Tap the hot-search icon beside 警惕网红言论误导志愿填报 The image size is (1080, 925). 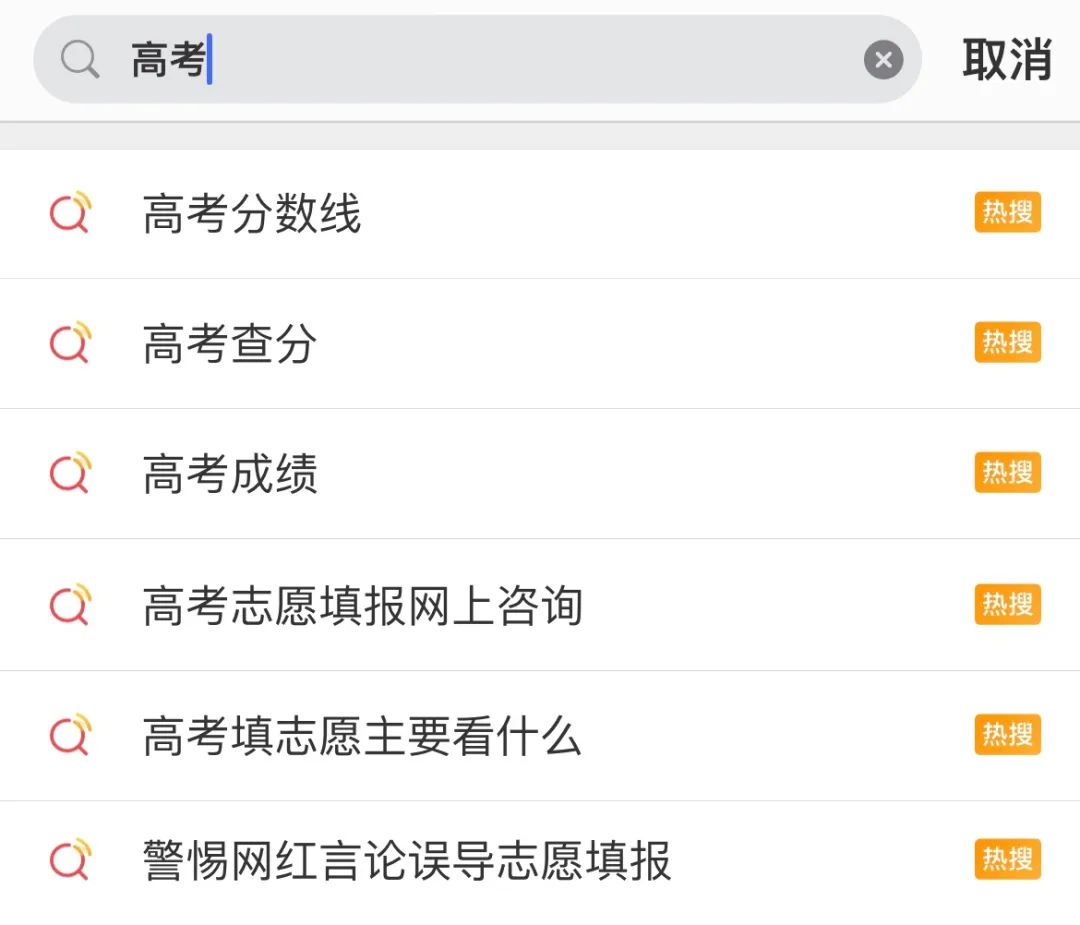pyautogui.click(x=69, y=860)
